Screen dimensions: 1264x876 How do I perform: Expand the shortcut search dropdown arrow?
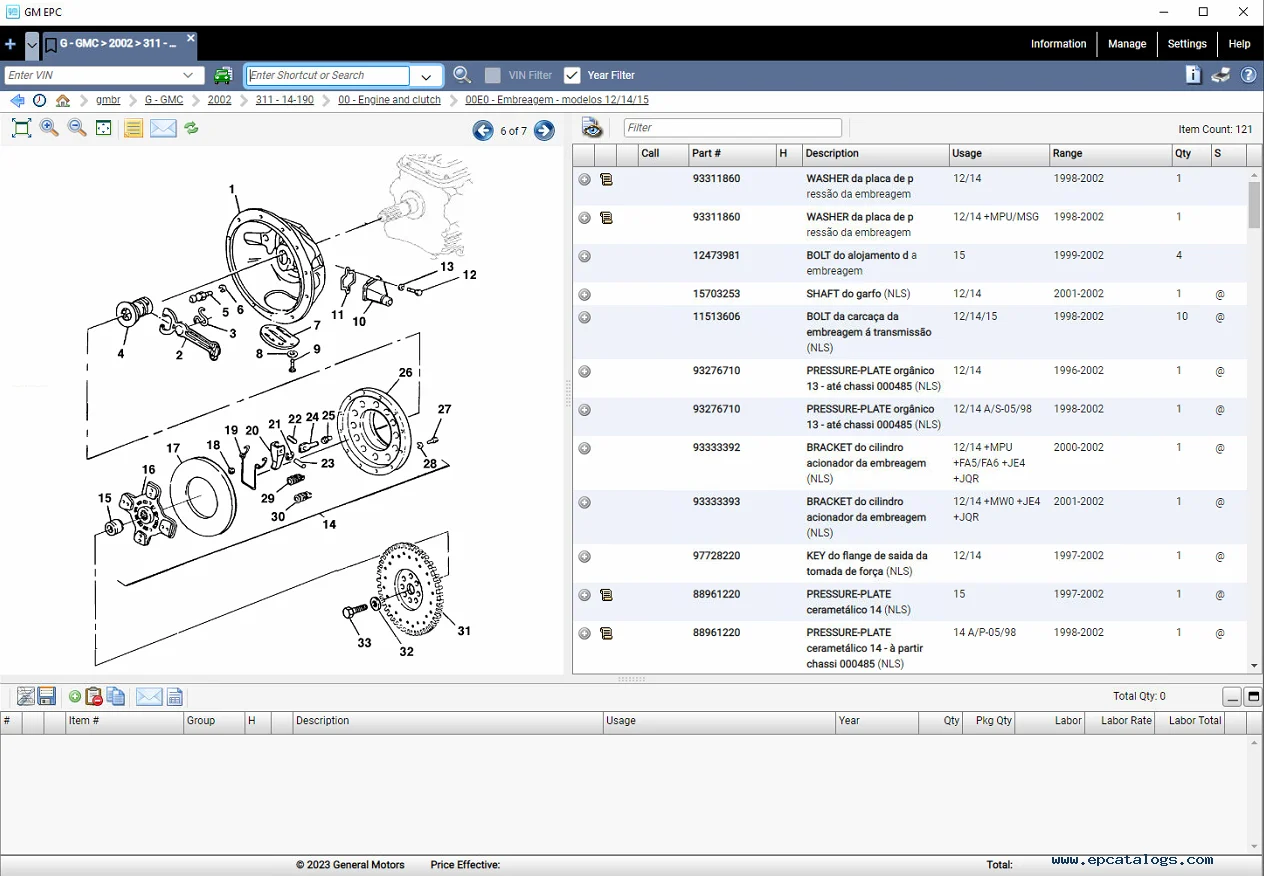427,76
